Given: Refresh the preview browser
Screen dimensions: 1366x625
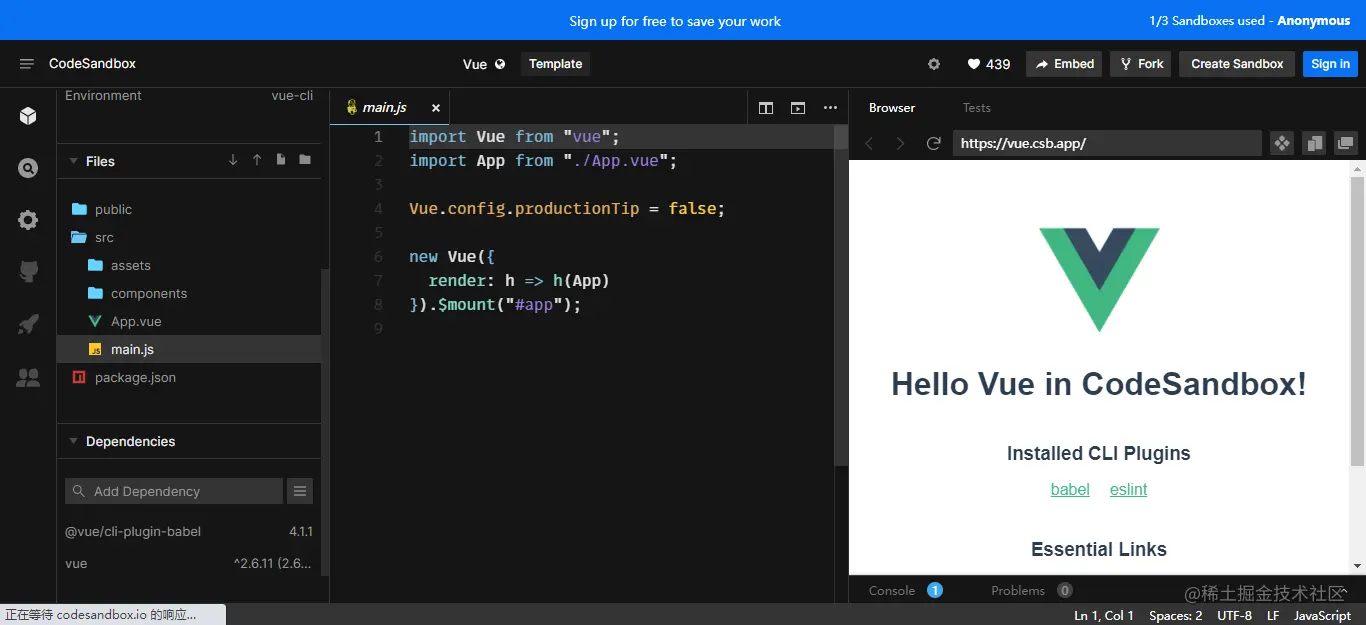Looking at the screenshot, I should (934, 144).
